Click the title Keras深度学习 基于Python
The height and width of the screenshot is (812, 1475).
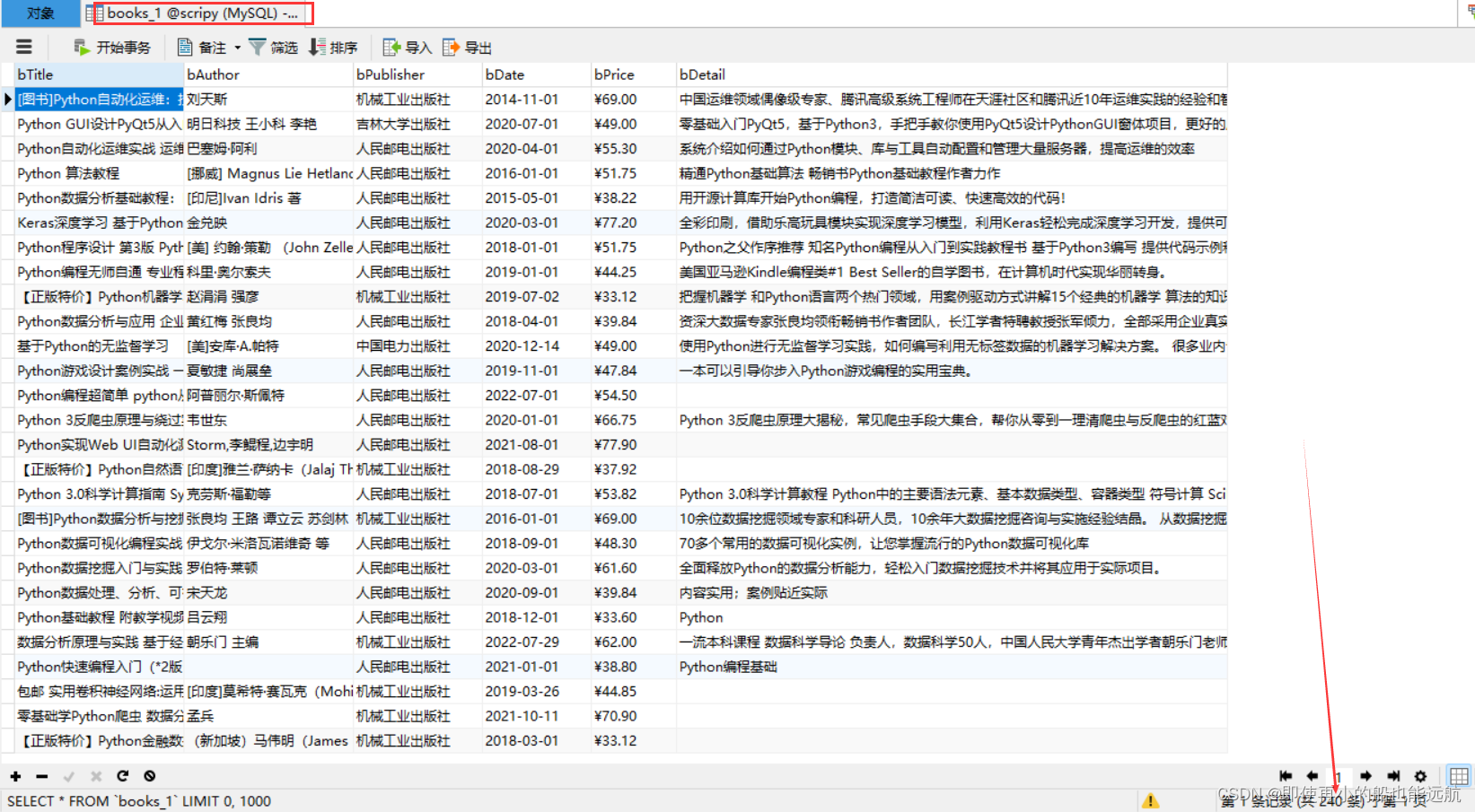click(x=99, y=223)
